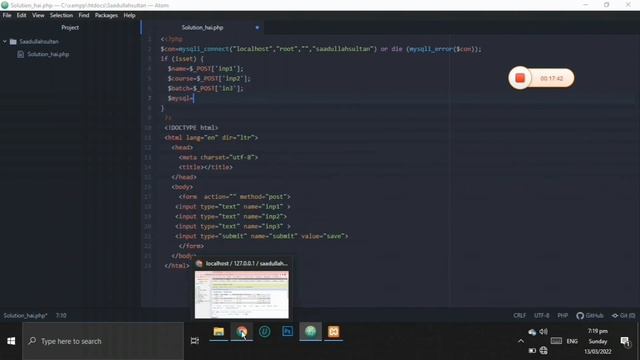Change the CRLF line ending setting

coord(520,316)
